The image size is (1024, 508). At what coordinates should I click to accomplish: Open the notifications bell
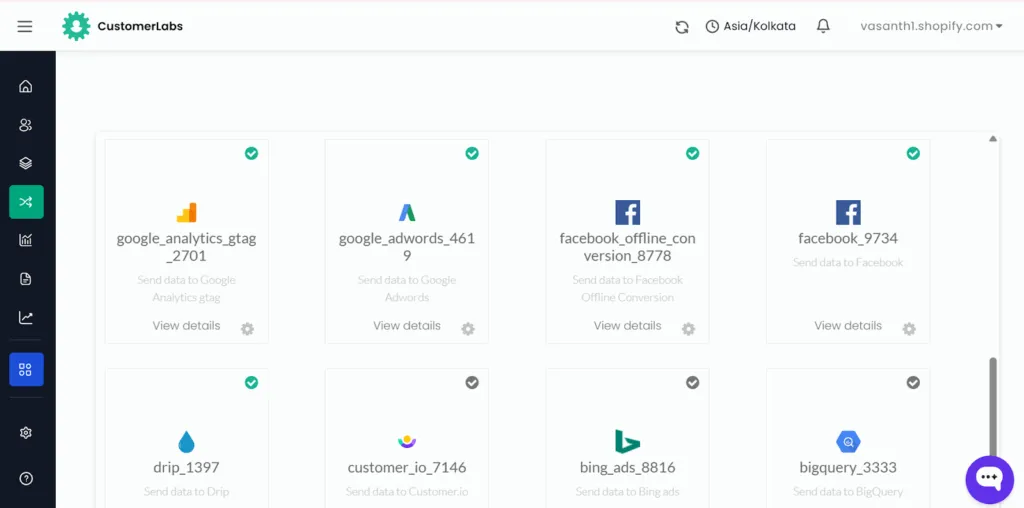tap(824, 26)
